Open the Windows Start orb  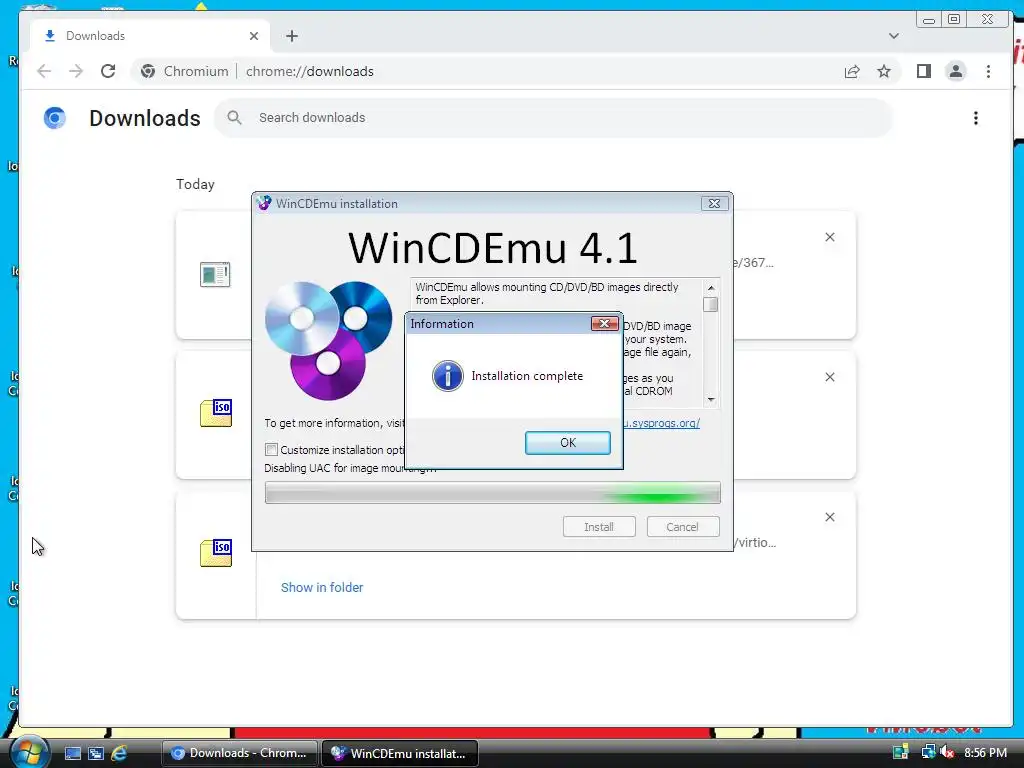tap(29, 752)
